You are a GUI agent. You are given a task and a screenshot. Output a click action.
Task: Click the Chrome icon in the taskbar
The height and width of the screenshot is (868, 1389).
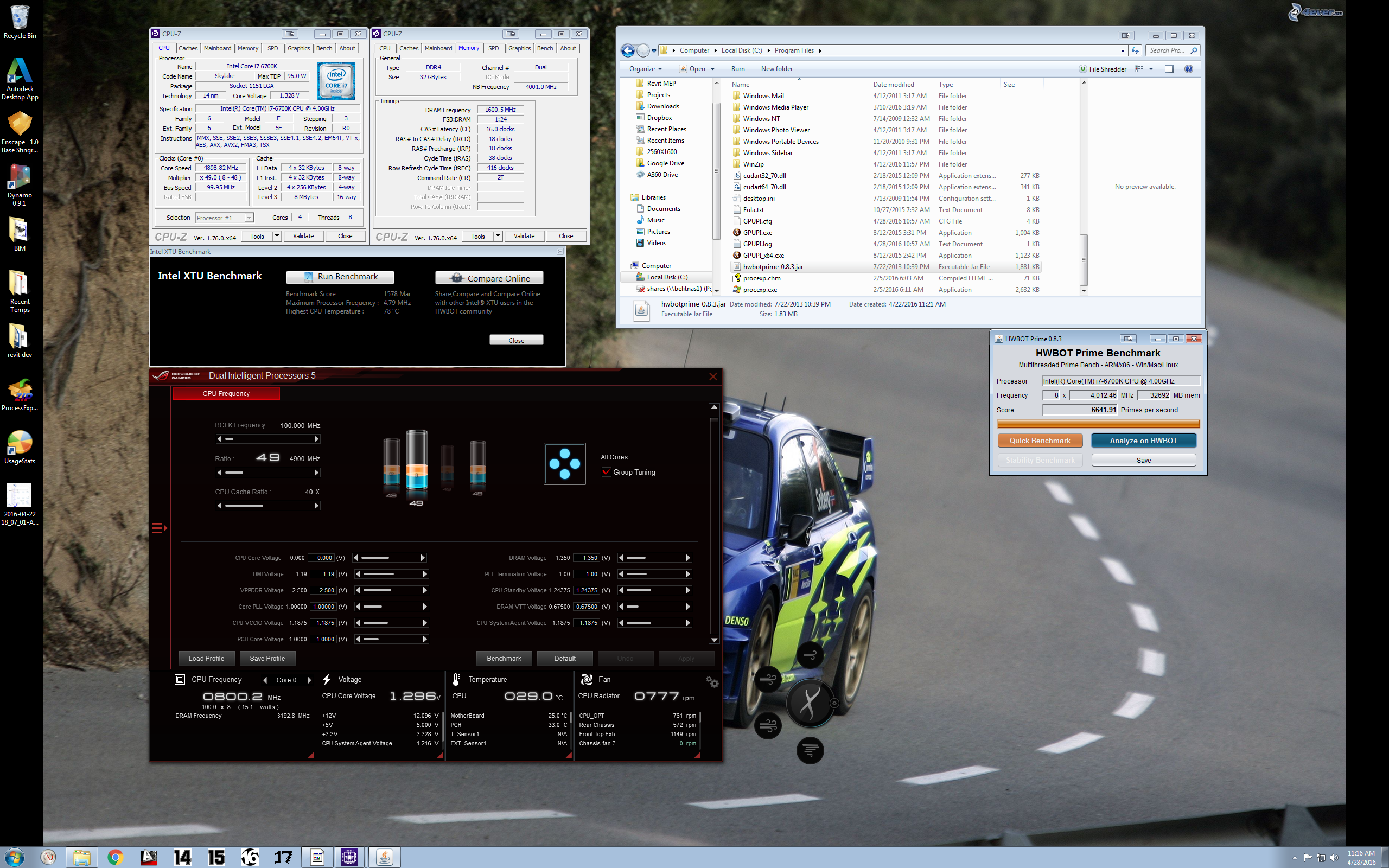point(115,857)
